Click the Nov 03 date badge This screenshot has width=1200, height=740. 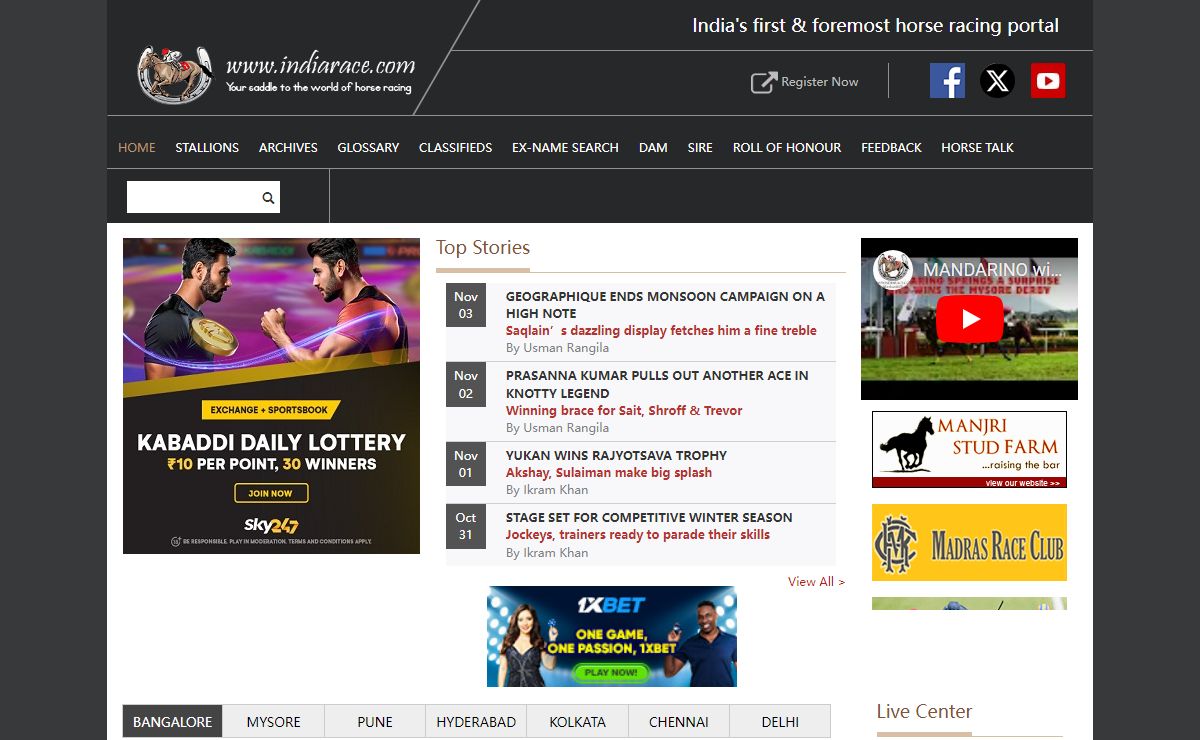click(466, 305)
